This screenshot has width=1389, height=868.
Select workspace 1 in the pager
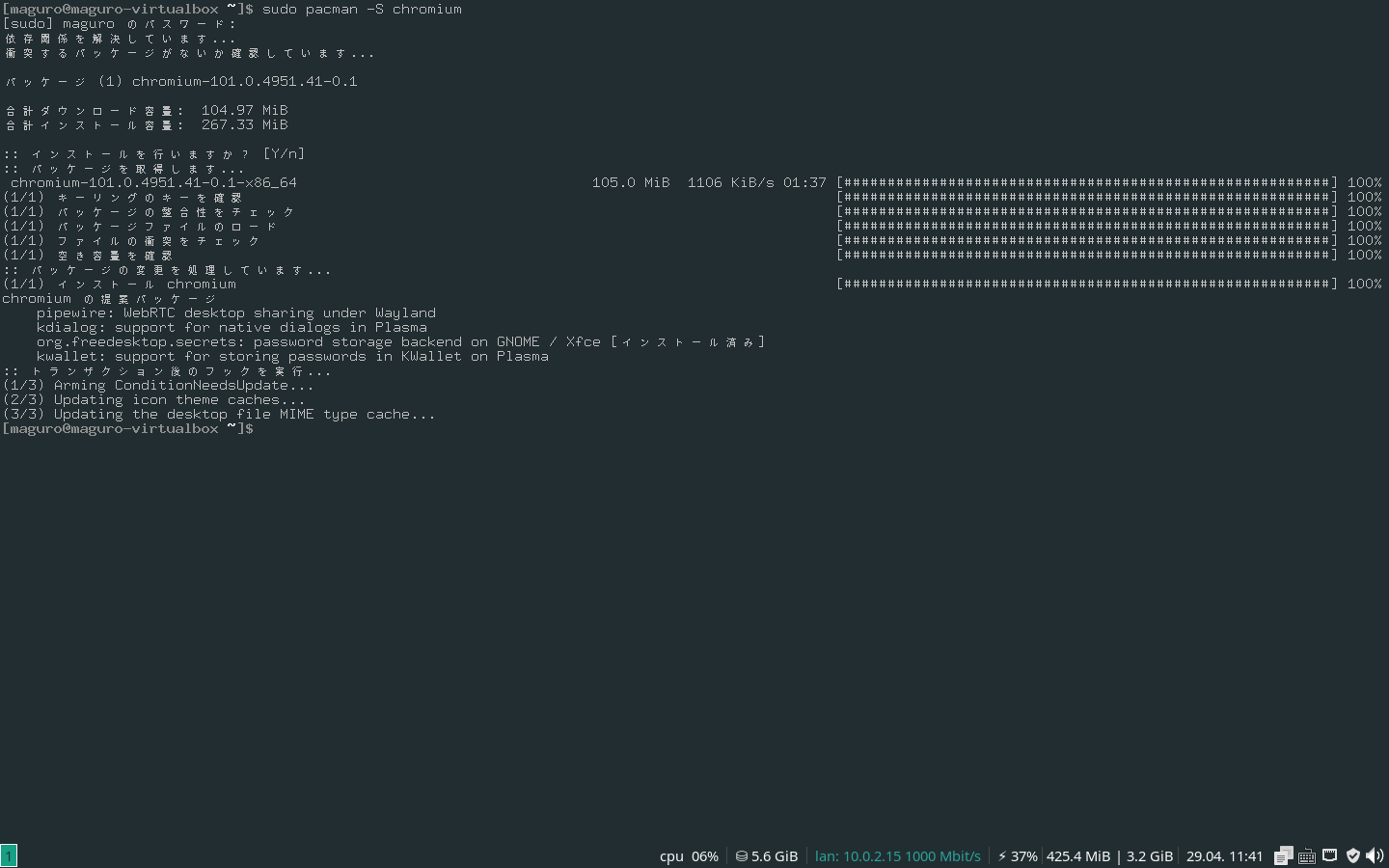point(11,855)
